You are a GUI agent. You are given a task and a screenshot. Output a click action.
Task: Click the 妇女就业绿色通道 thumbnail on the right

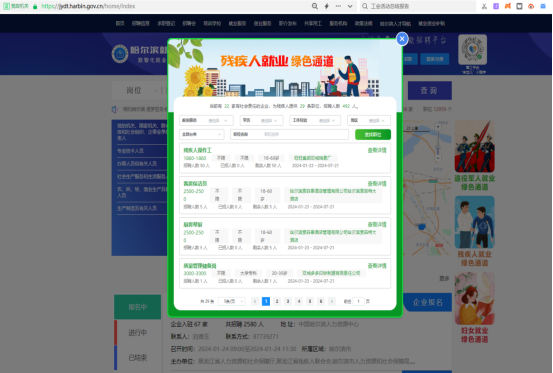tap(474, 308)
